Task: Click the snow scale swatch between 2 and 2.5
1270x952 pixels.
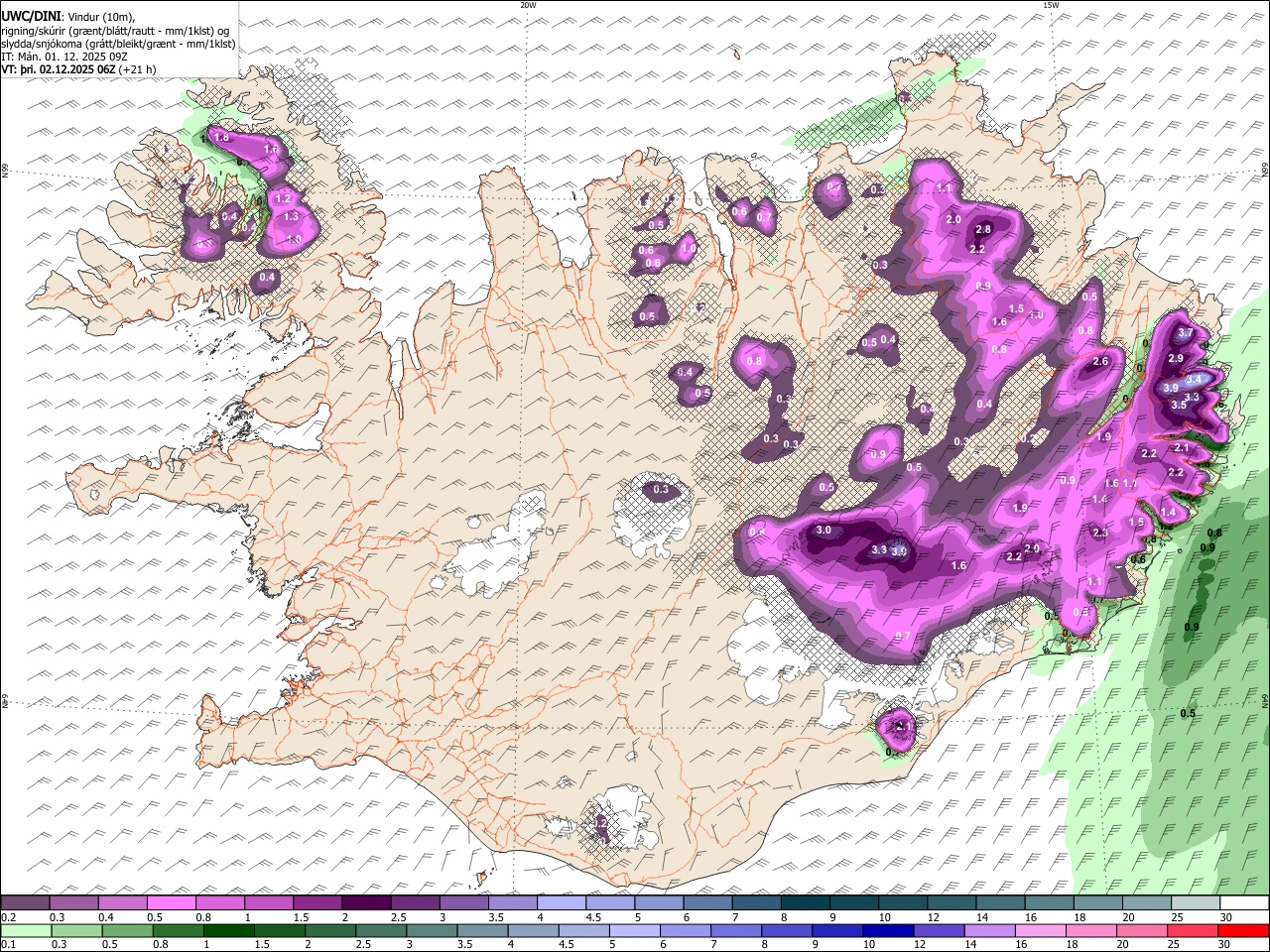Action: coord(365,903)
